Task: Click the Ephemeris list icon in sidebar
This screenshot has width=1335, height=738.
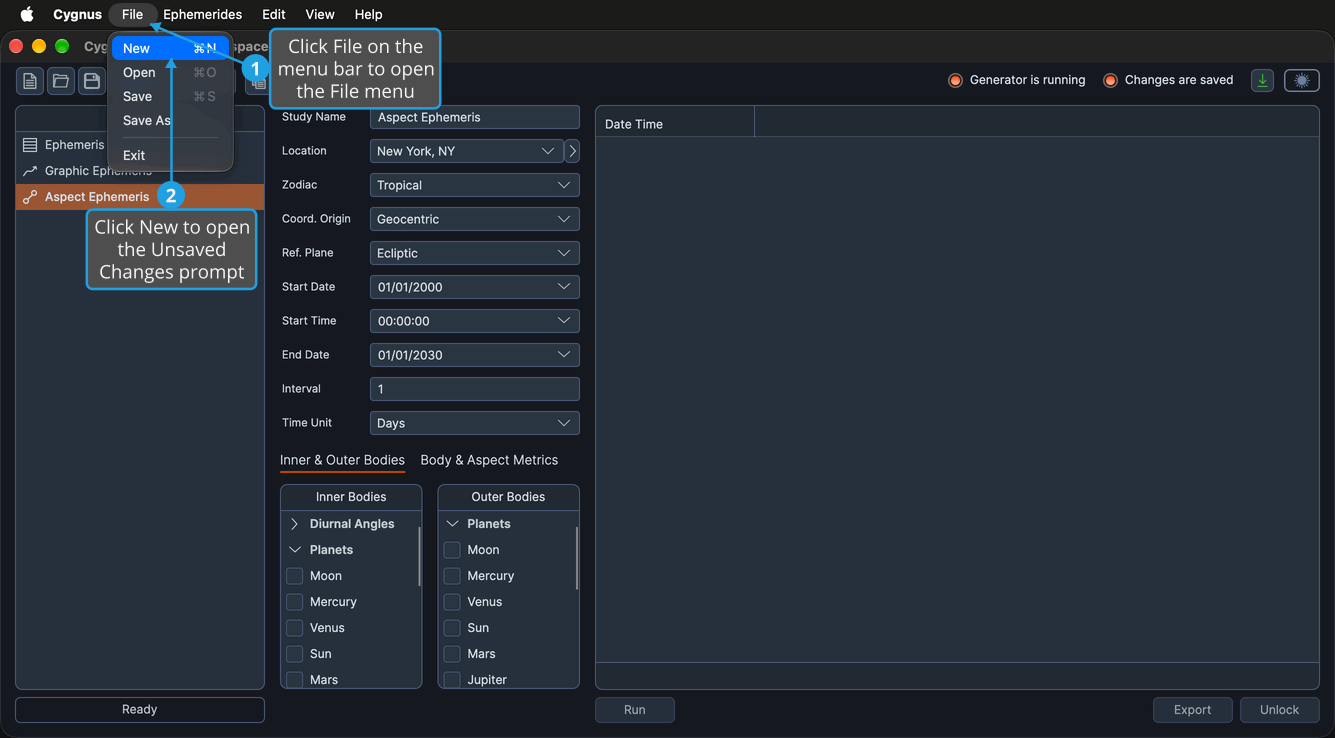Action: click(30, 145)
